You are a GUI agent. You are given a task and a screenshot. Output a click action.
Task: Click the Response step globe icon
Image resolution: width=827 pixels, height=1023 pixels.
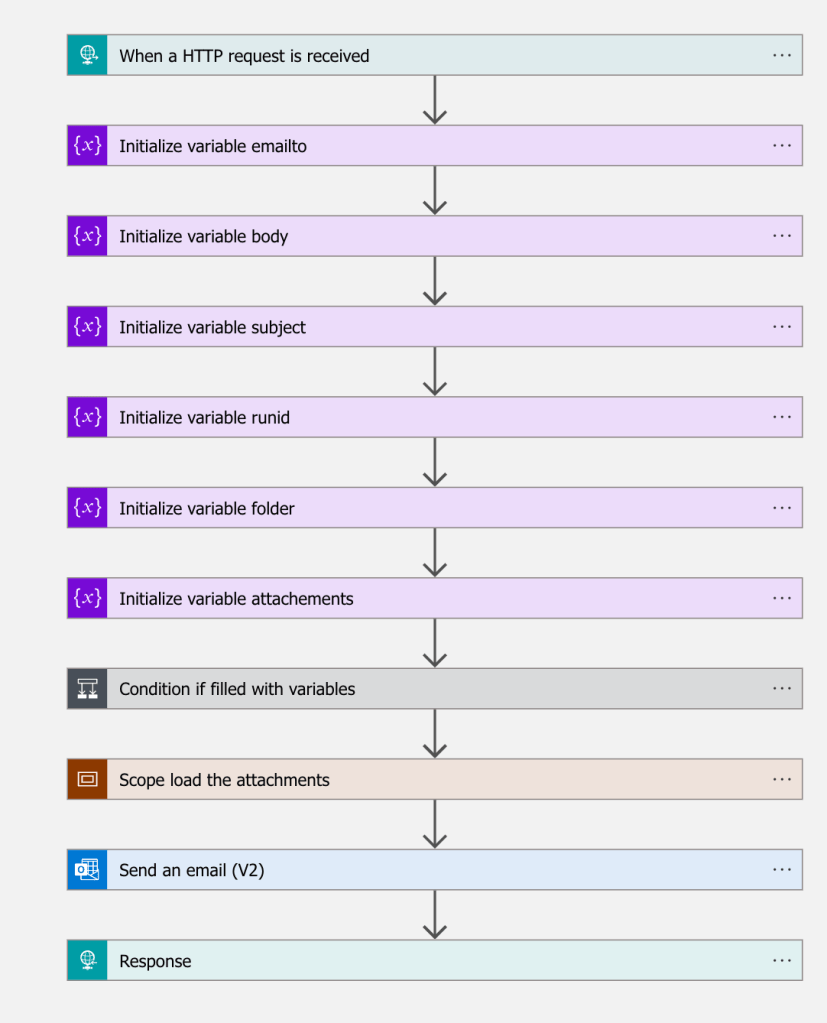87,960
